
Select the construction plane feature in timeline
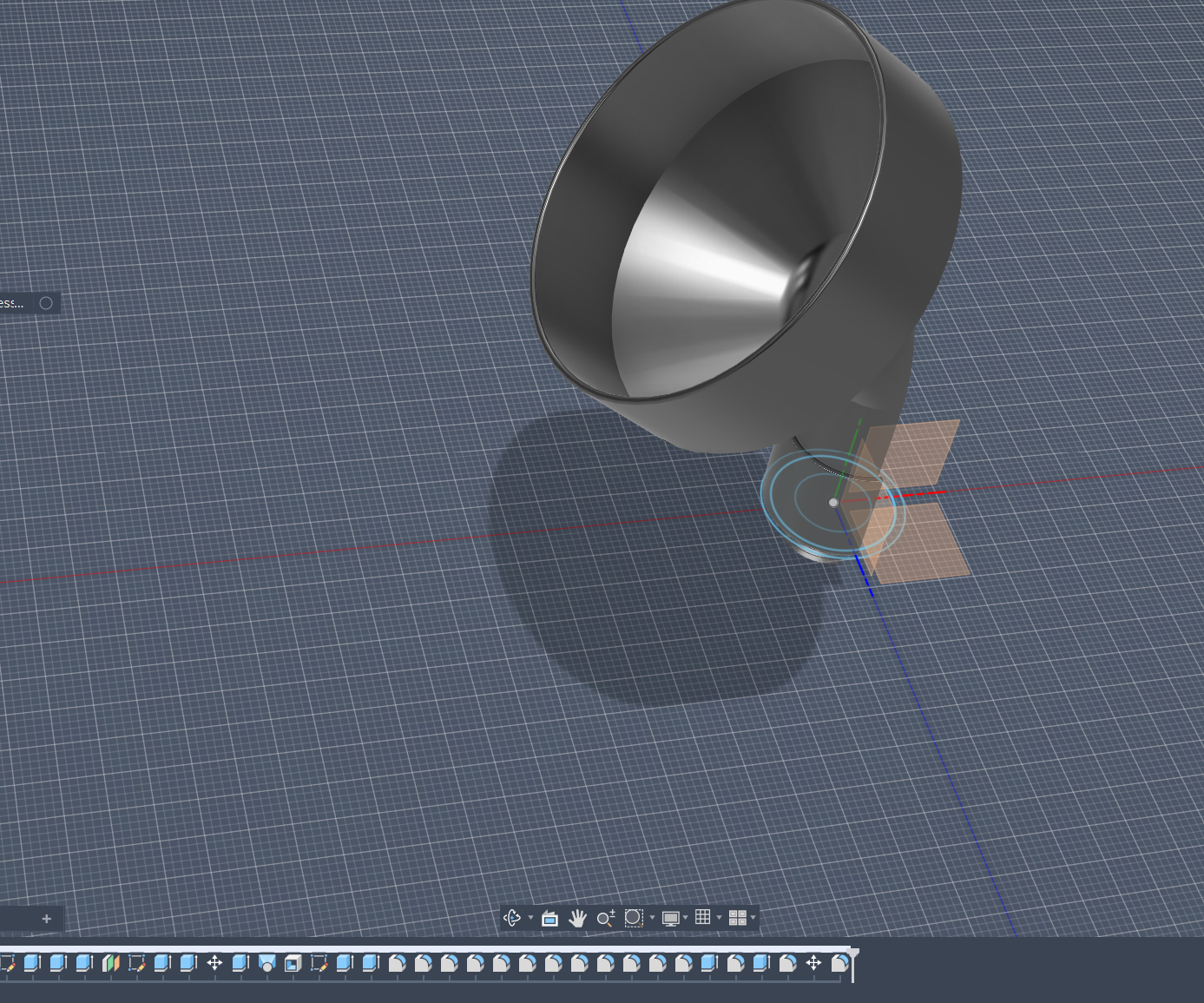[110, 963]
